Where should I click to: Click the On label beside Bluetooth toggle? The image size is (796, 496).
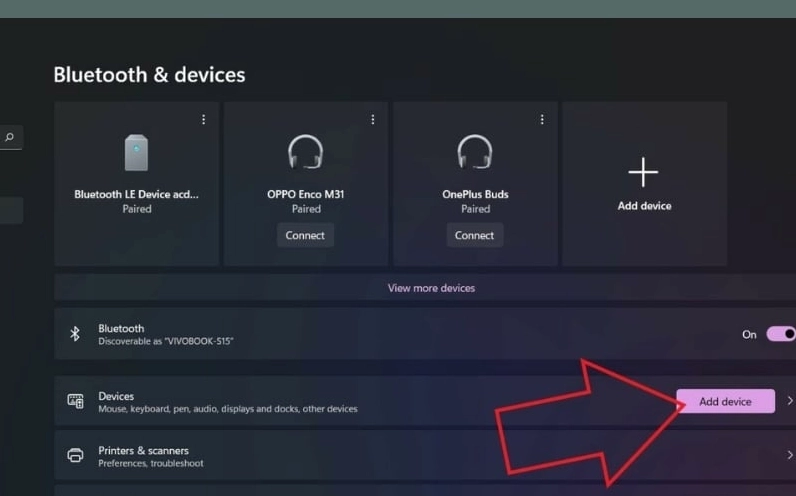(749, 335)
